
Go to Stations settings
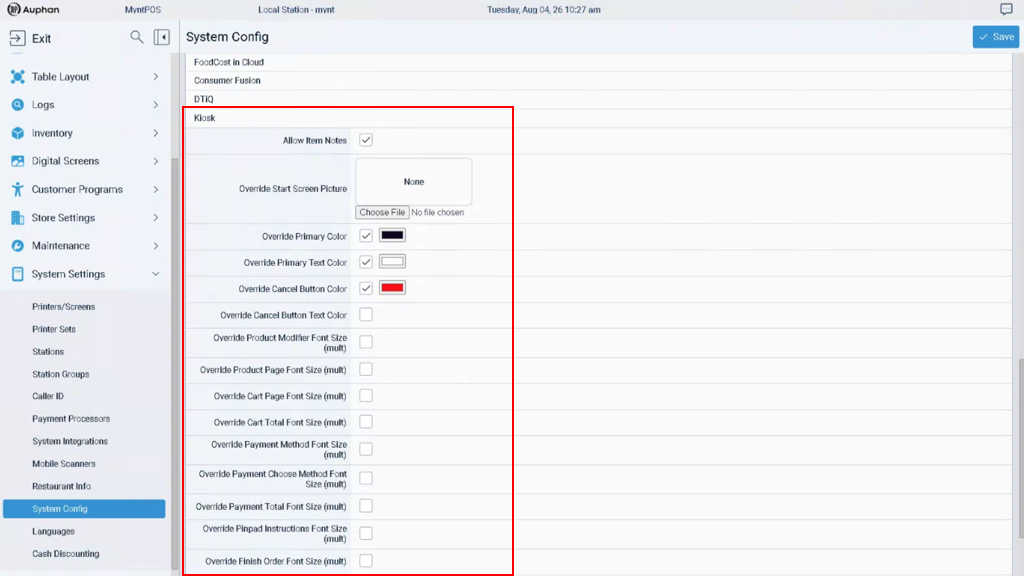point(48,351)
